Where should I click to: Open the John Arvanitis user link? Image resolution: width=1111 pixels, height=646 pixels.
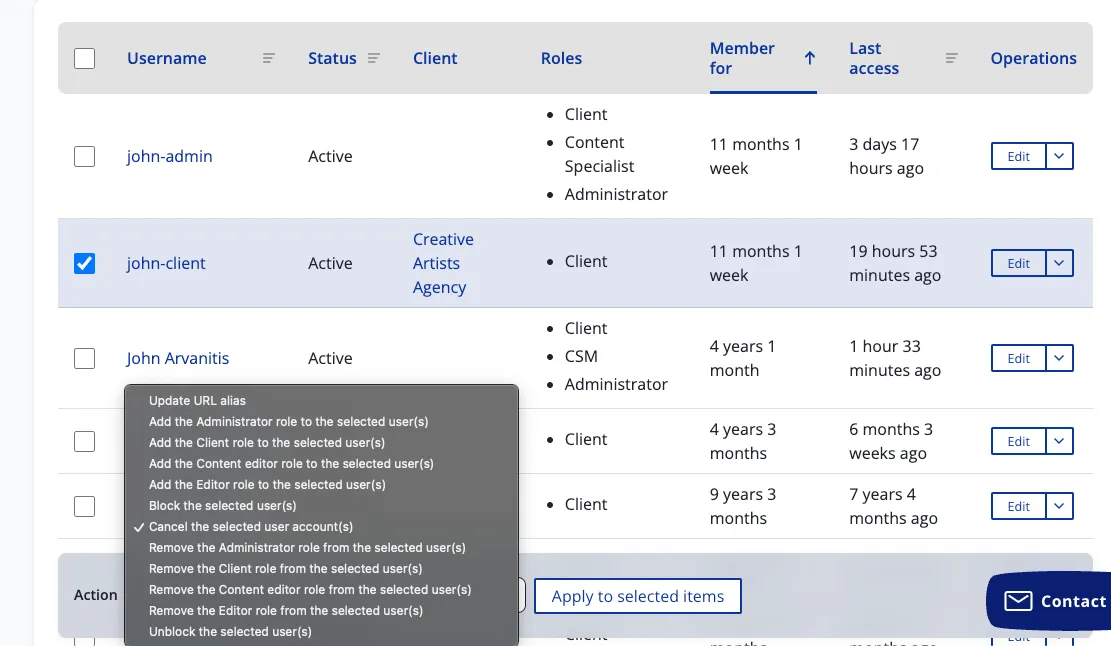[178, 358]
